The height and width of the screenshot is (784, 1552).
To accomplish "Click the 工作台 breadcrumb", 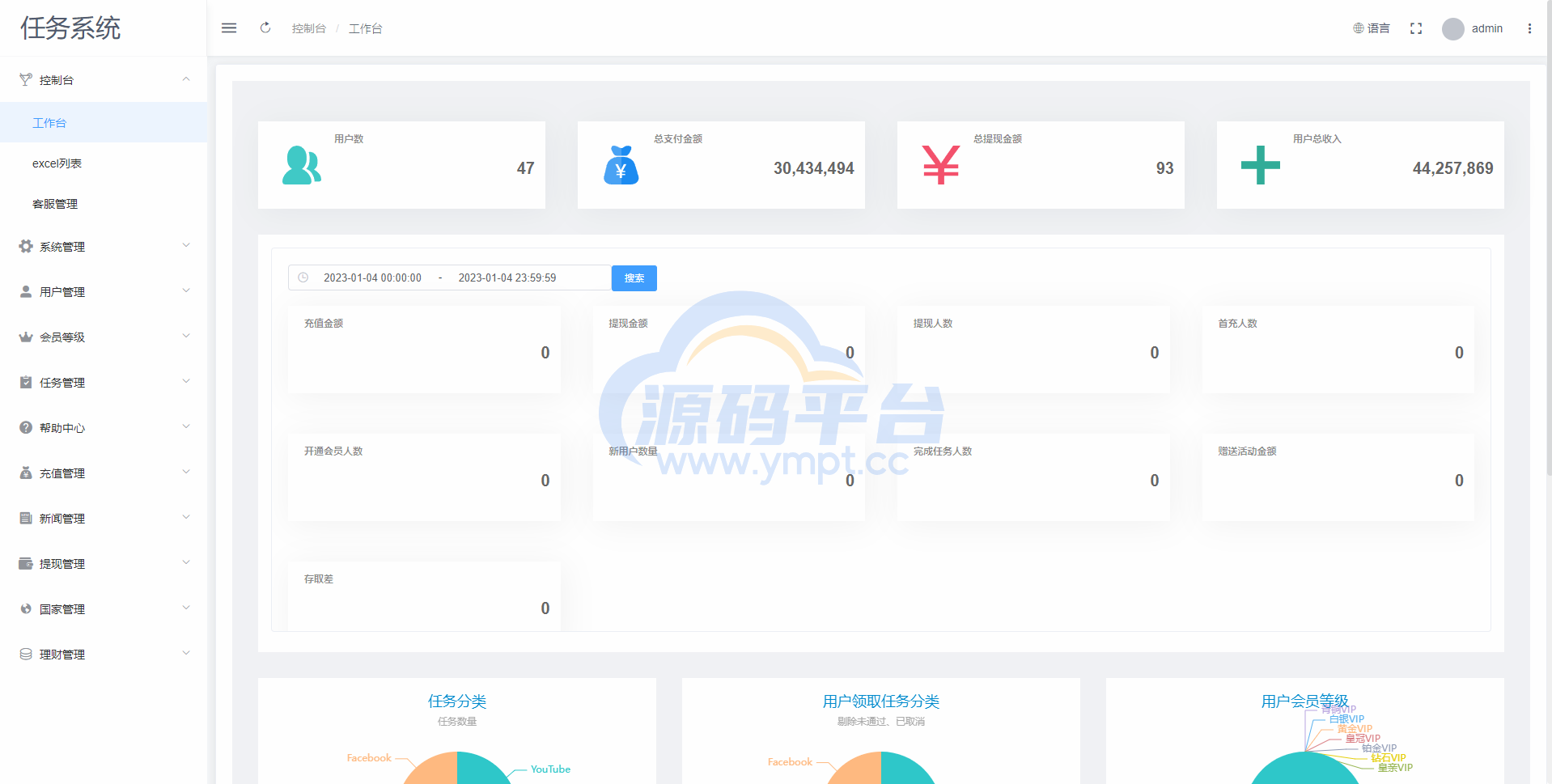I will pyautogui.click(x=366, y=28).
